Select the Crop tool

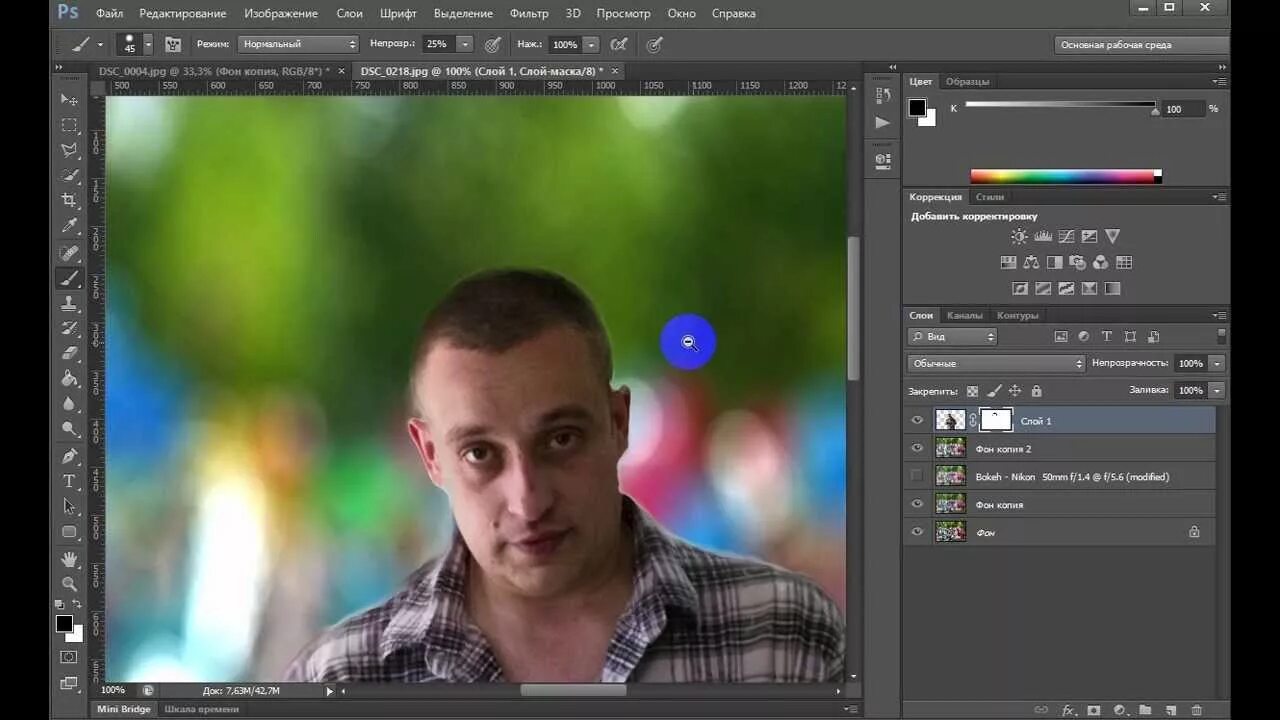click(69, 200)
